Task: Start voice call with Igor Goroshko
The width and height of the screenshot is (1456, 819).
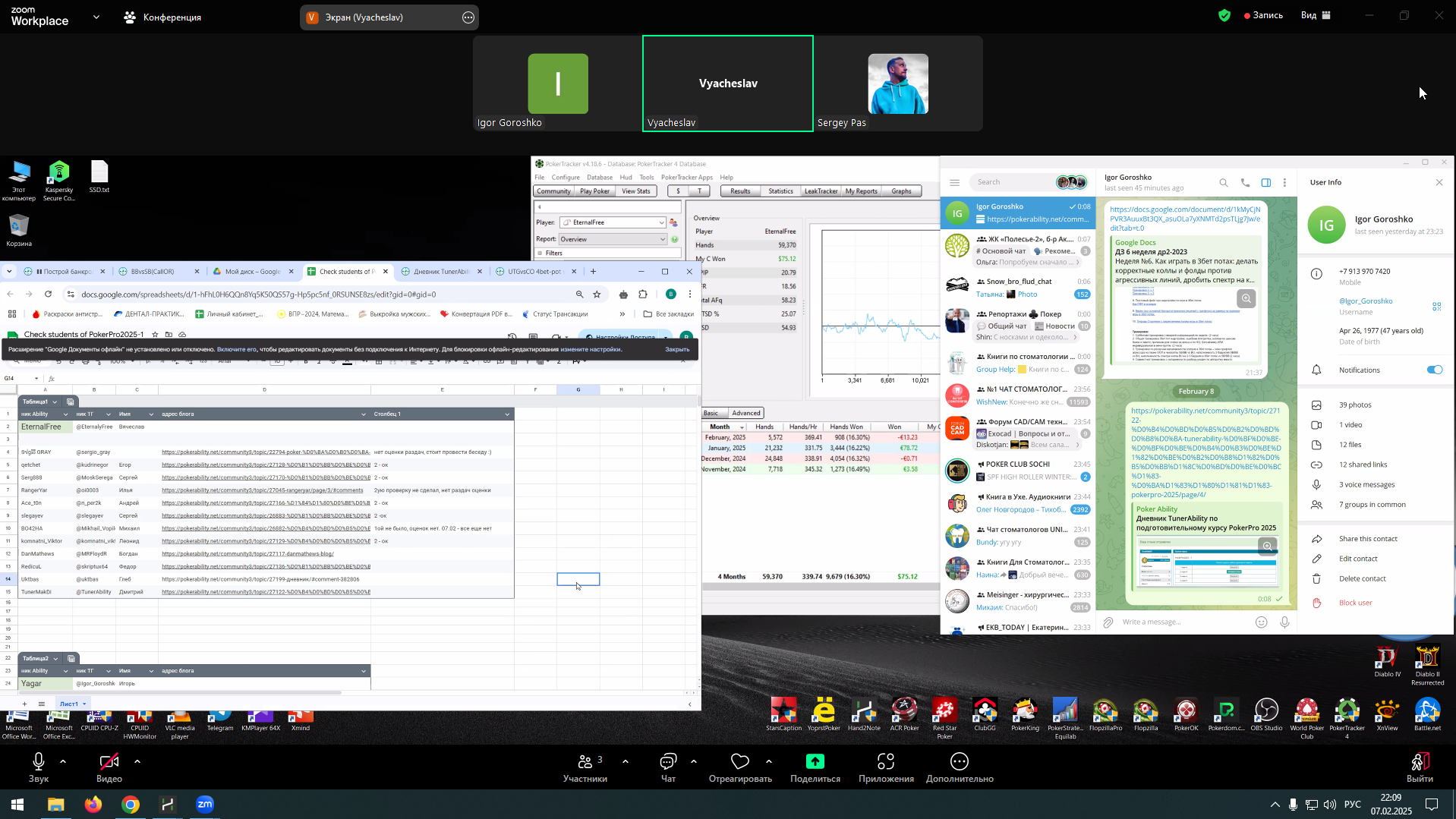Action: click(x=1245, y=182)
